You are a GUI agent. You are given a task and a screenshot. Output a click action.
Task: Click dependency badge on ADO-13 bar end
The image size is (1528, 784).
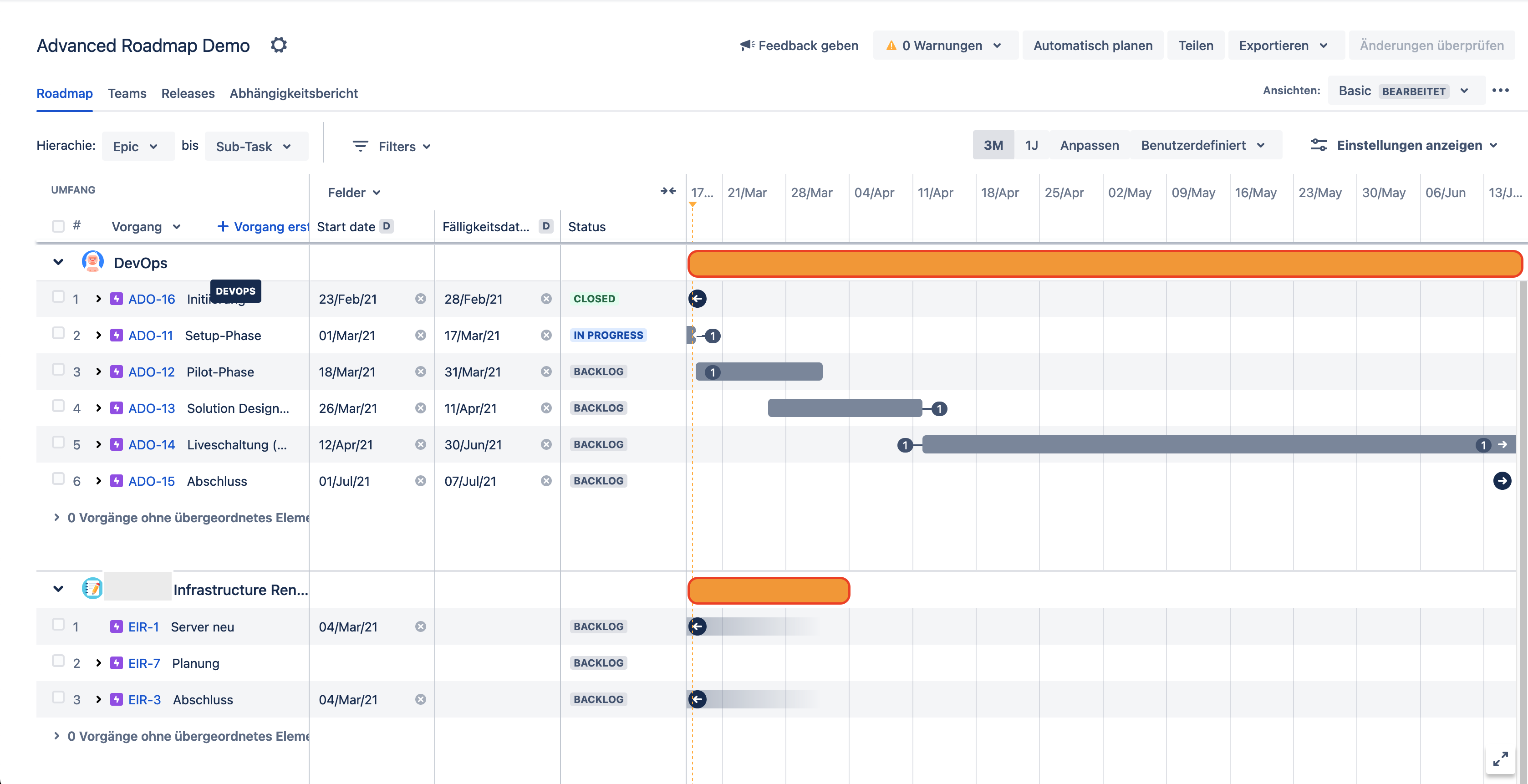pos(939,408)
